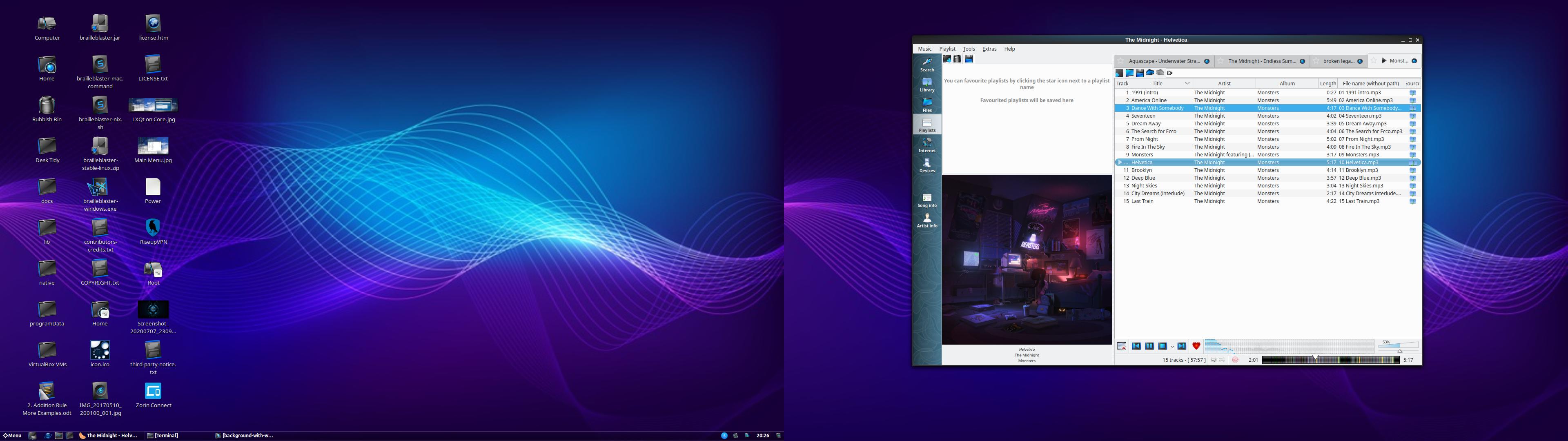
Task: Skip to the next track
Action: [x=1181, y=346]
